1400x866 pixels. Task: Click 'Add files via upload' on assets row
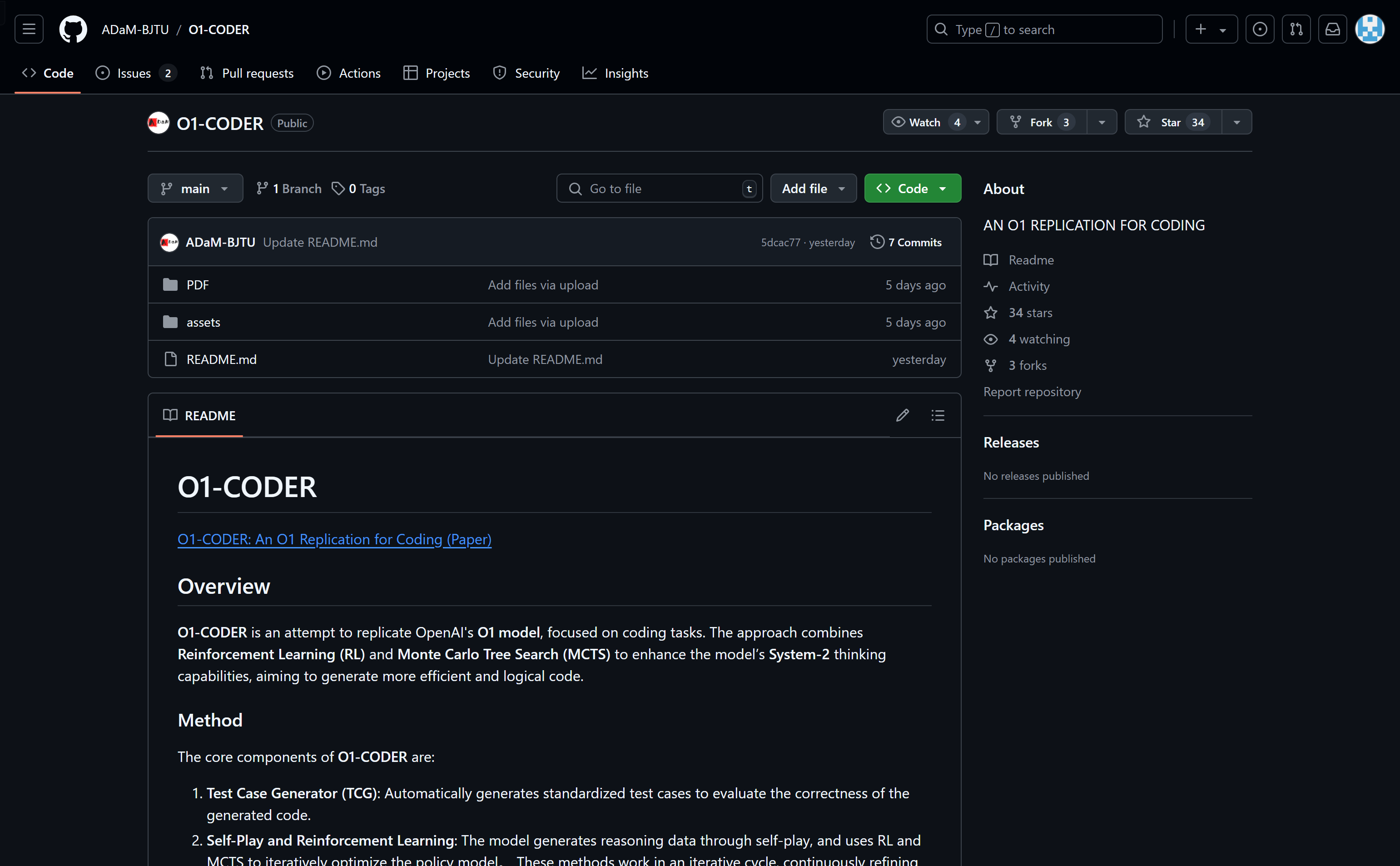[543, 322]
